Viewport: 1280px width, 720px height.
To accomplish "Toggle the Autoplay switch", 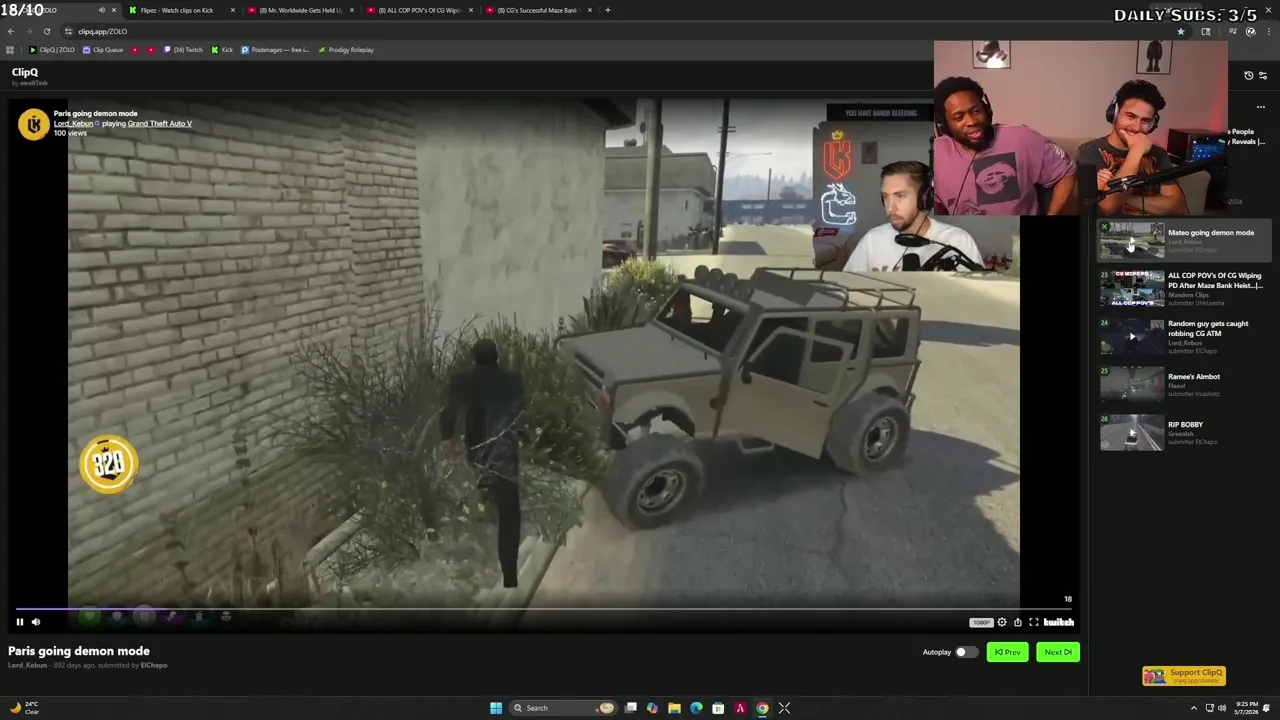I will (966, 652).
